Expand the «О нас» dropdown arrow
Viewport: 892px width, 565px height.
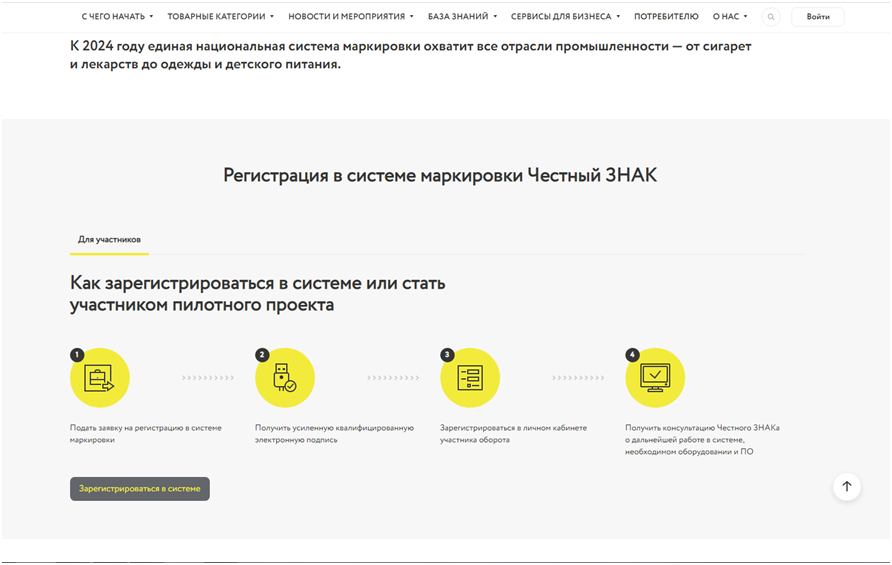pos(746,17)
